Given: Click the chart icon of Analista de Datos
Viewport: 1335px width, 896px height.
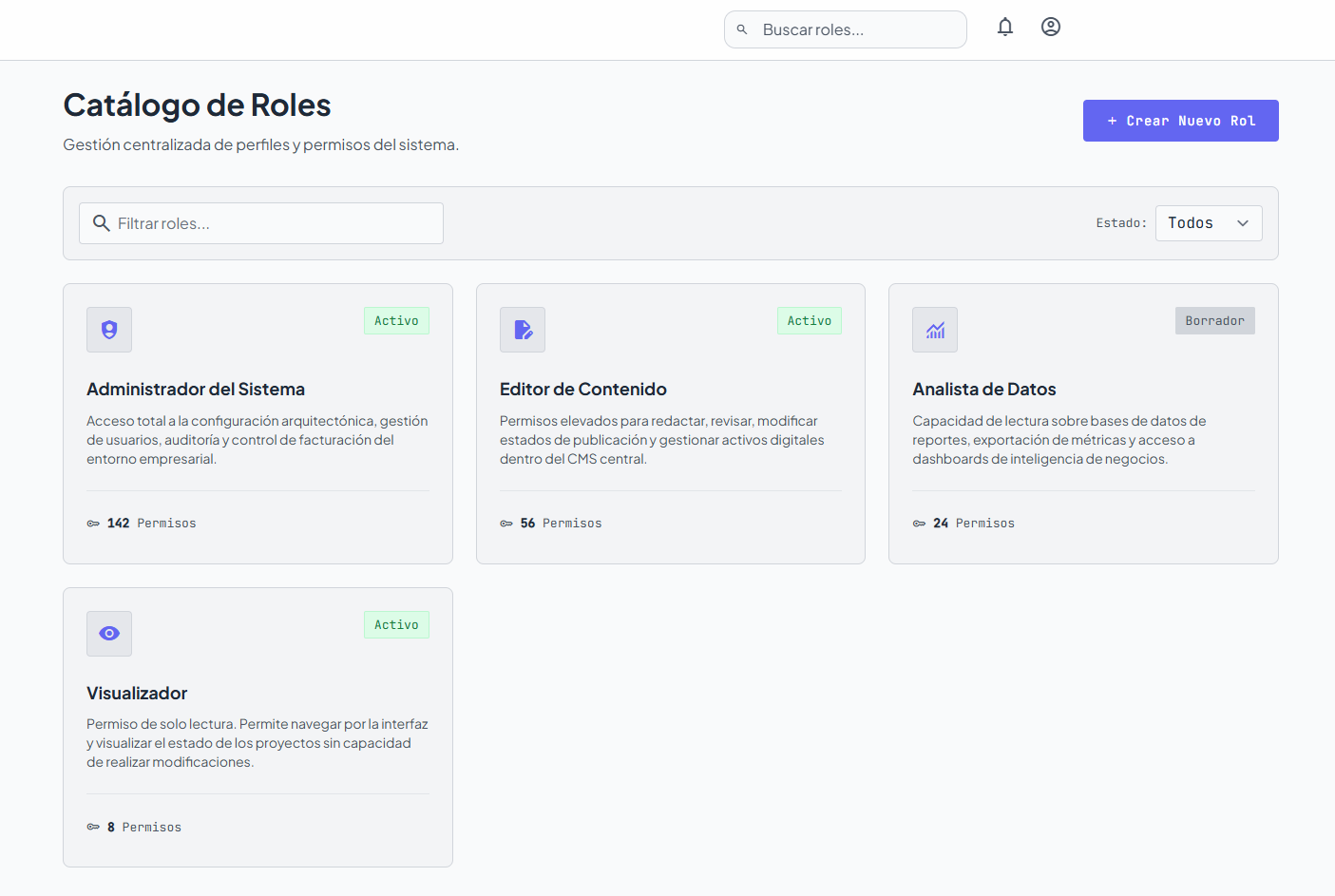Looking at the screenshot, I should click(935, 330).
